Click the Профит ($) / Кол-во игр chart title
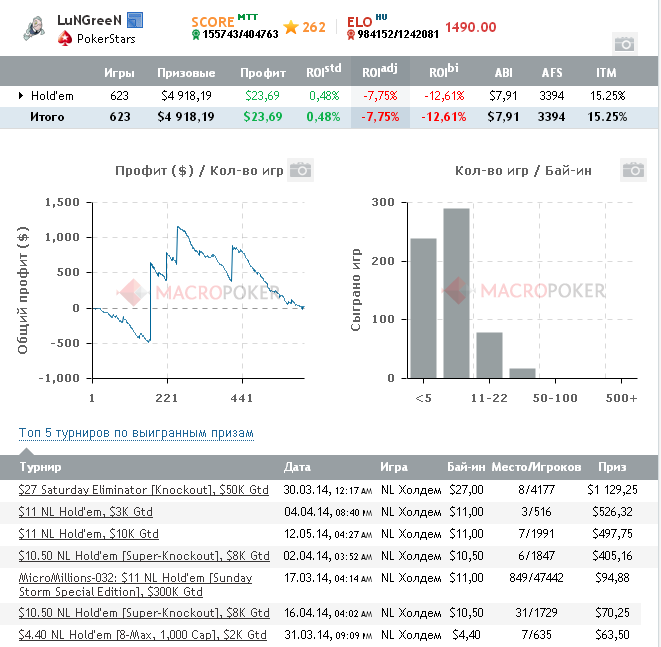661x647 pixels. click(x=199, y=170)
